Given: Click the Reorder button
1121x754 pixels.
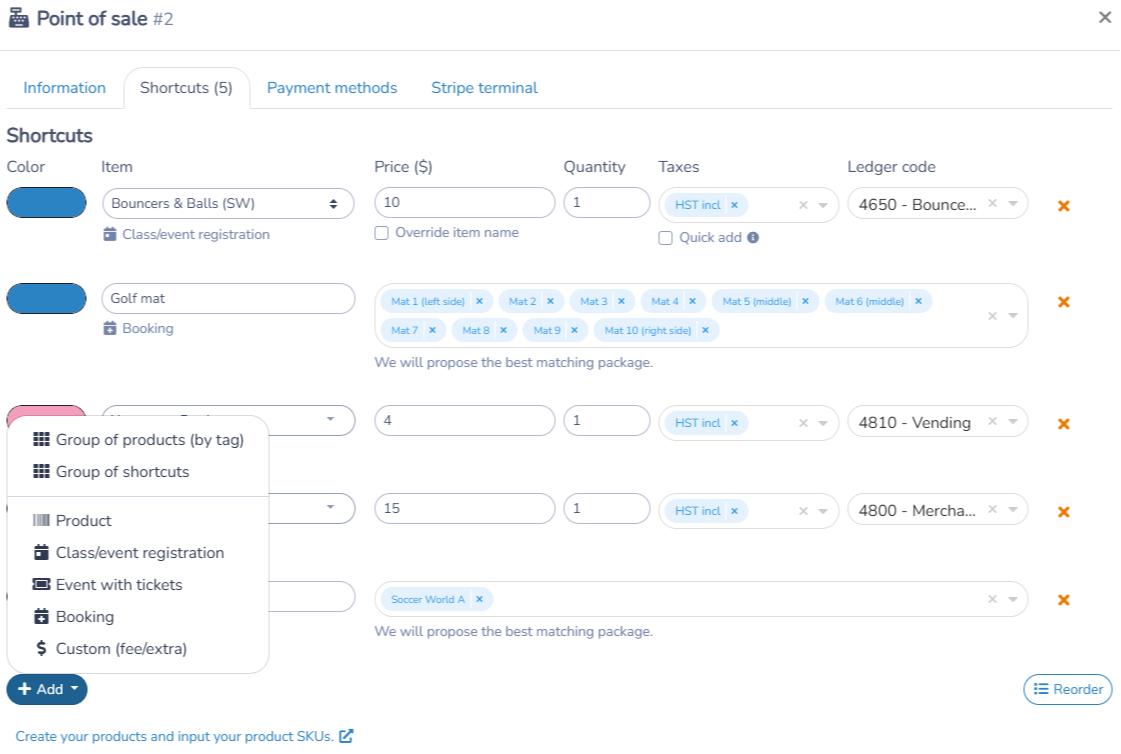Looking at the screenshot, I should tap(1067, 690).
